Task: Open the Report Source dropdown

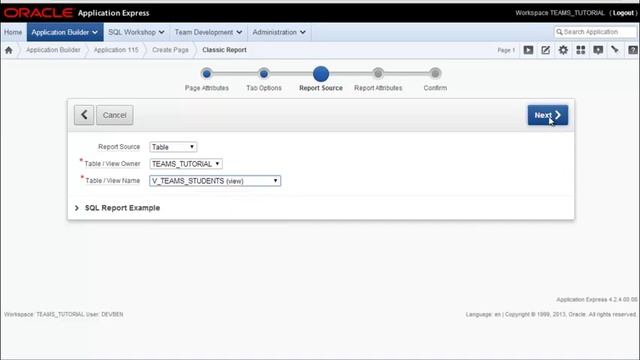Action: tap(173, 147)
